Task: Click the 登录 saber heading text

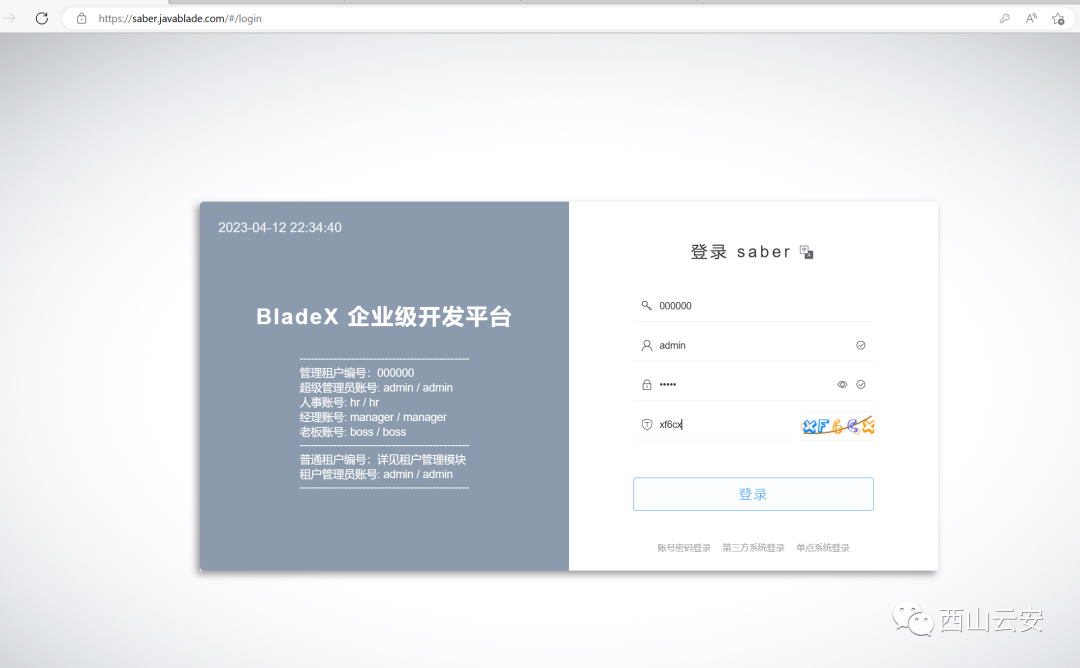Action: tap(740, 252)
